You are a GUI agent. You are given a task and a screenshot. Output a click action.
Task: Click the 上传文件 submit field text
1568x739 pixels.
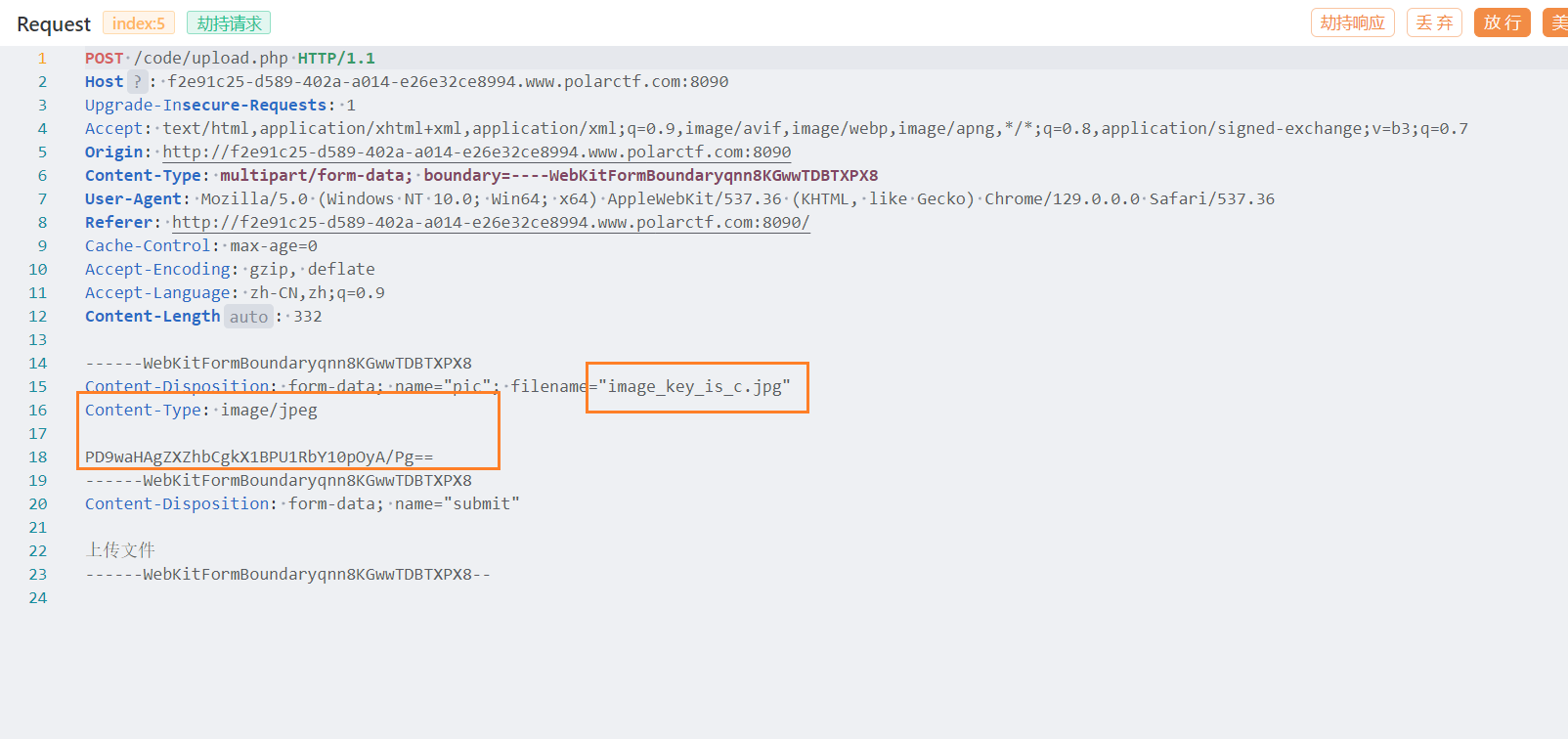(x=120, y=550)
